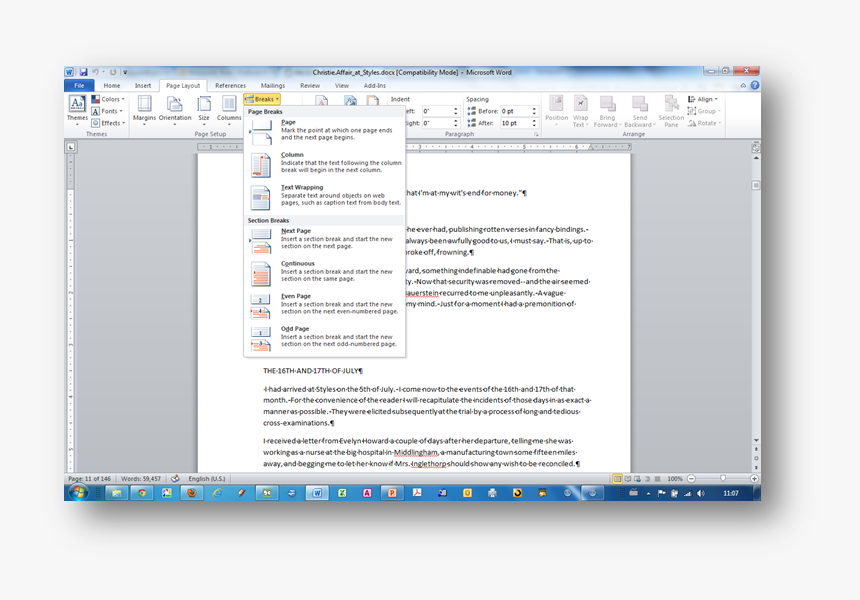
Task: Open the Windows Start menu
Action: click(78, 493)
